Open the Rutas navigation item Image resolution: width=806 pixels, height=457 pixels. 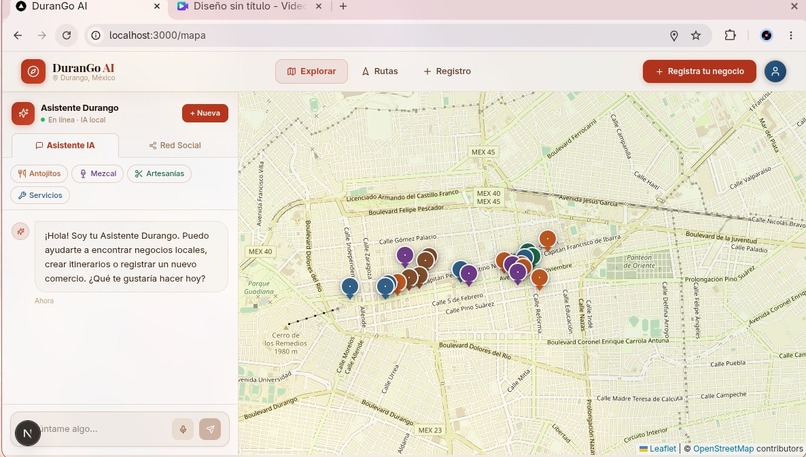[380, 71]
